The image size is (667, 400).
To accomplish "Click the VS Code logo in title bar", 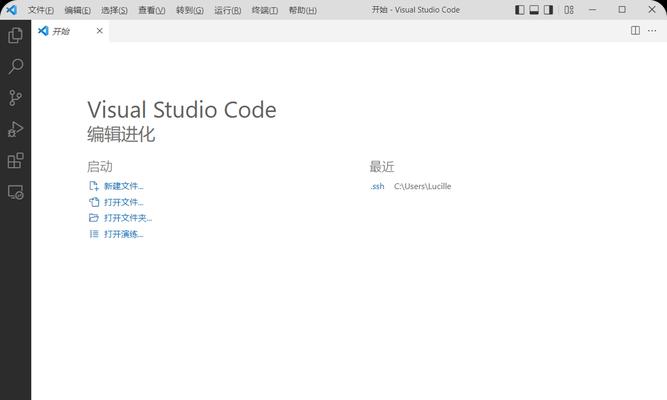I will (x=11, y=9).
